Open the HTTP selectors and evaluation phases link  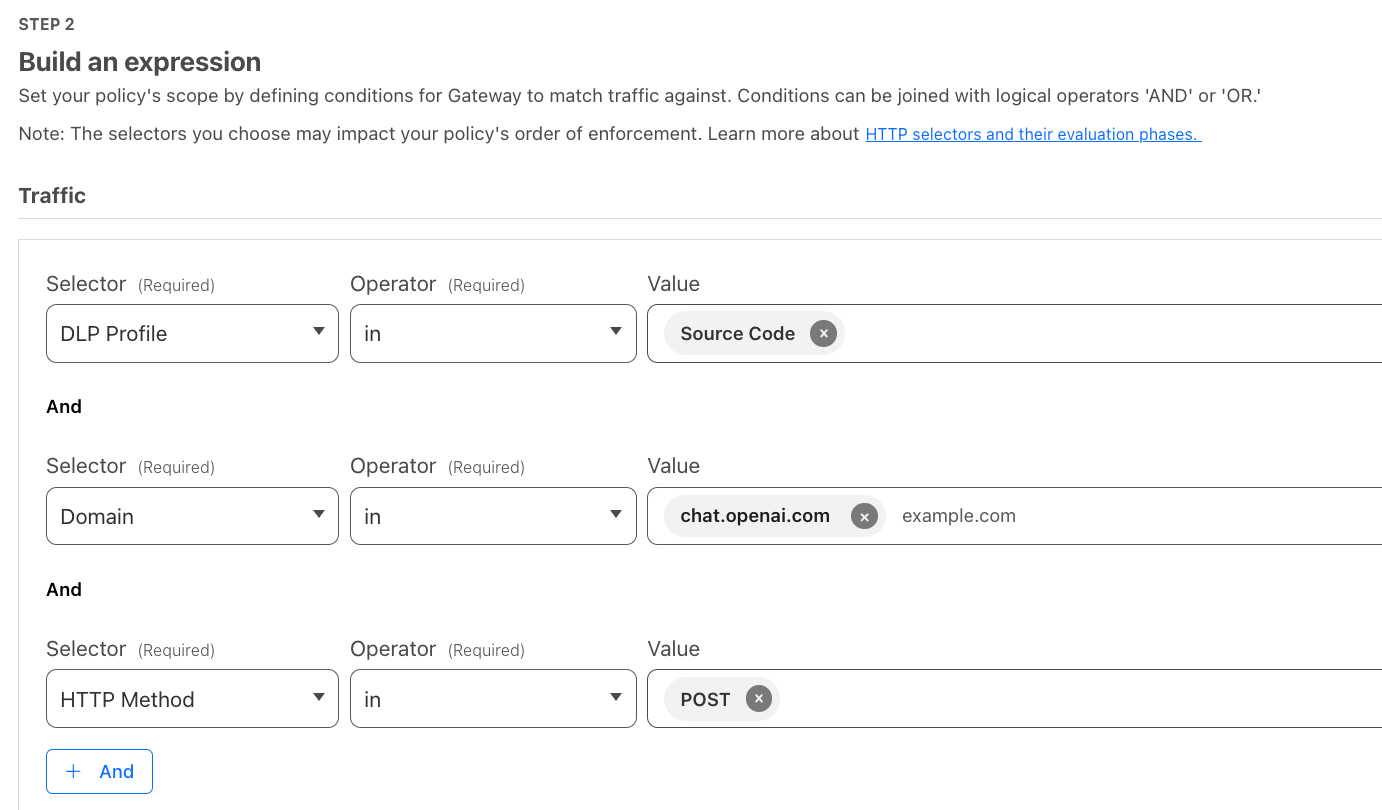pos(1032,134)
